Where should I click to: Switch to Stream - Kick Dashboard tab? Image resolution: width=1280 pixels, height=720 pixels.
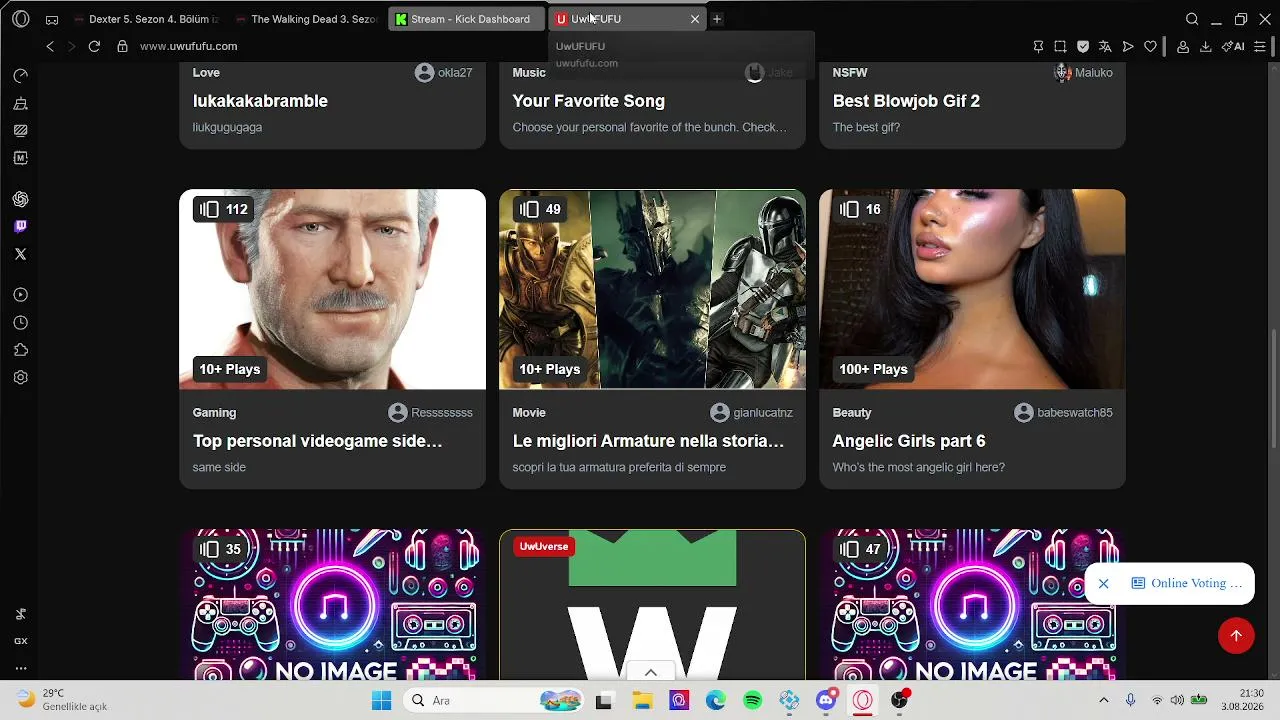pos(467,19)
